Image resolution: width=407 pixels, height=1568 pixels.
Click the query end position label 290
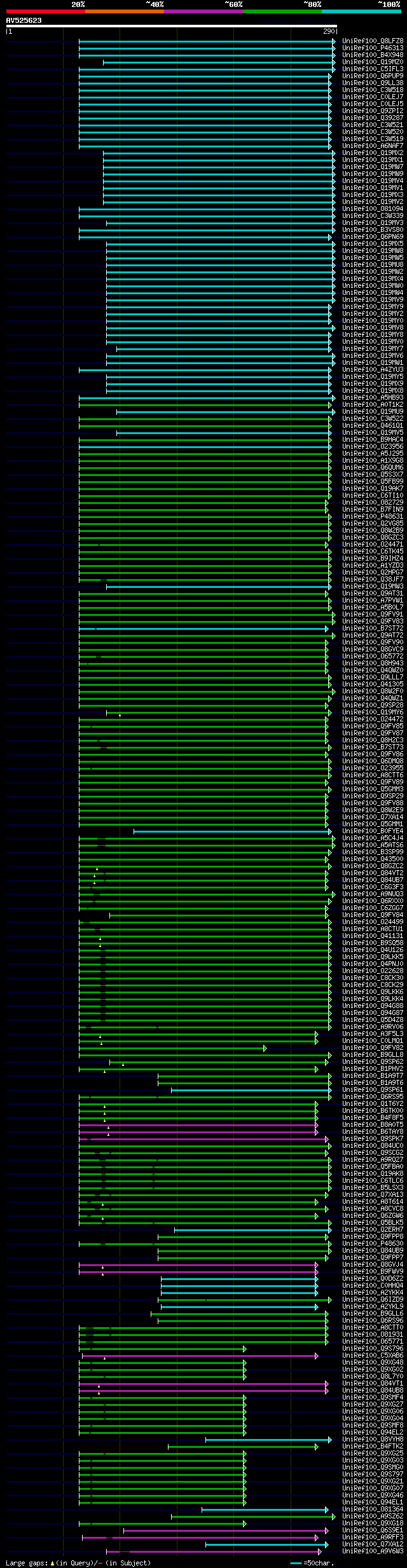[x=329, y=31]
